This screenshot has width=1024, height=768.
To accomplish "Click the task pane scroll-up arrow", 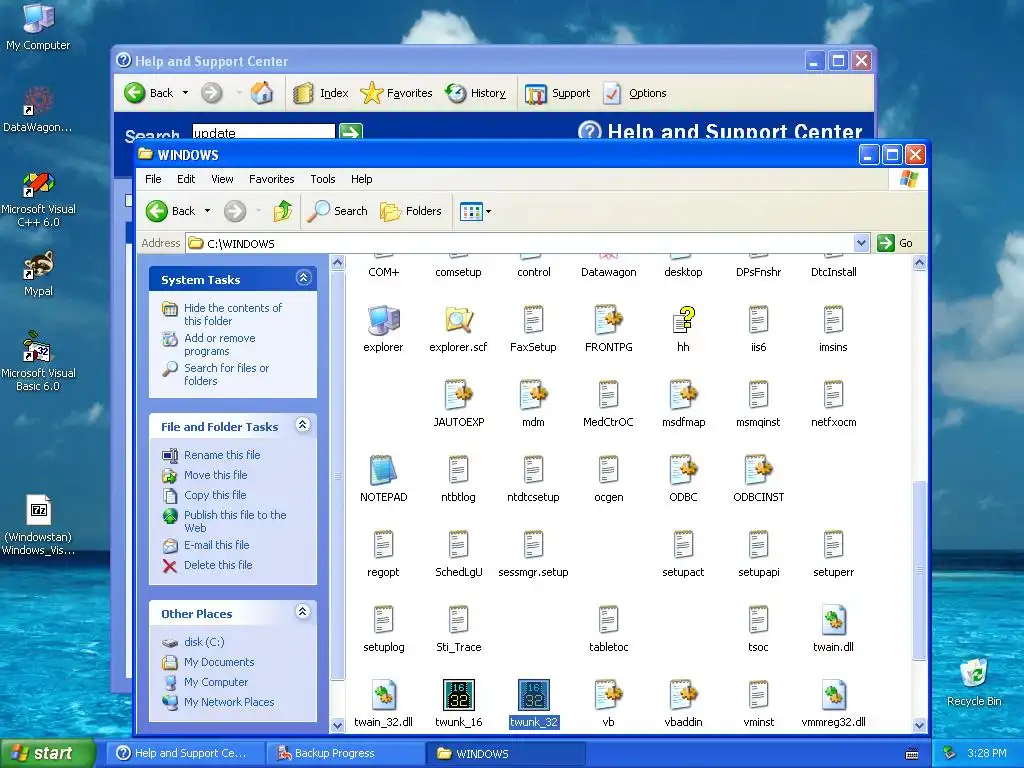I will [338, 263].
